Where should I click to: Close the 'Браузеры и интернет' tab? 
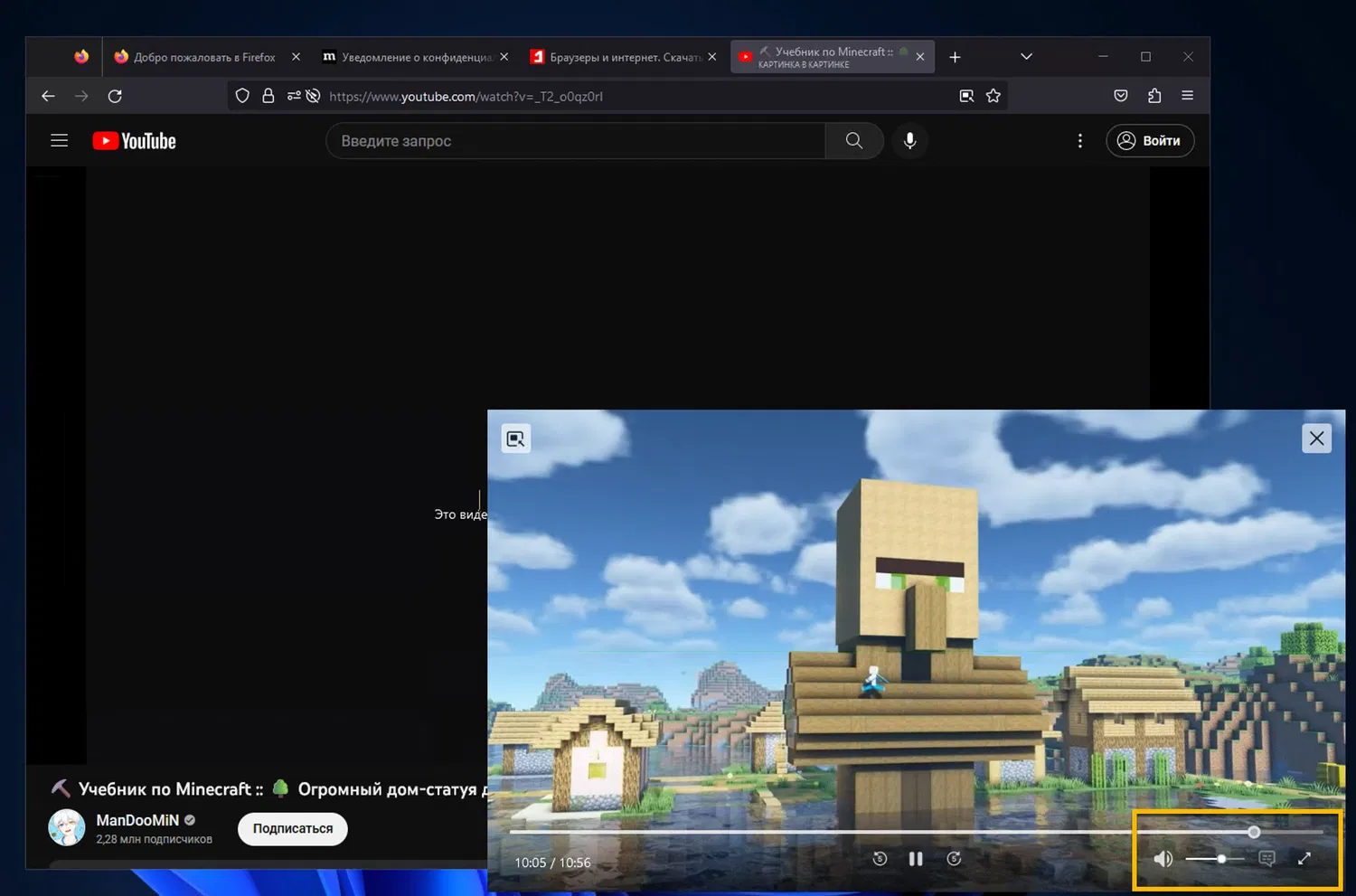(x=712, y=57)
